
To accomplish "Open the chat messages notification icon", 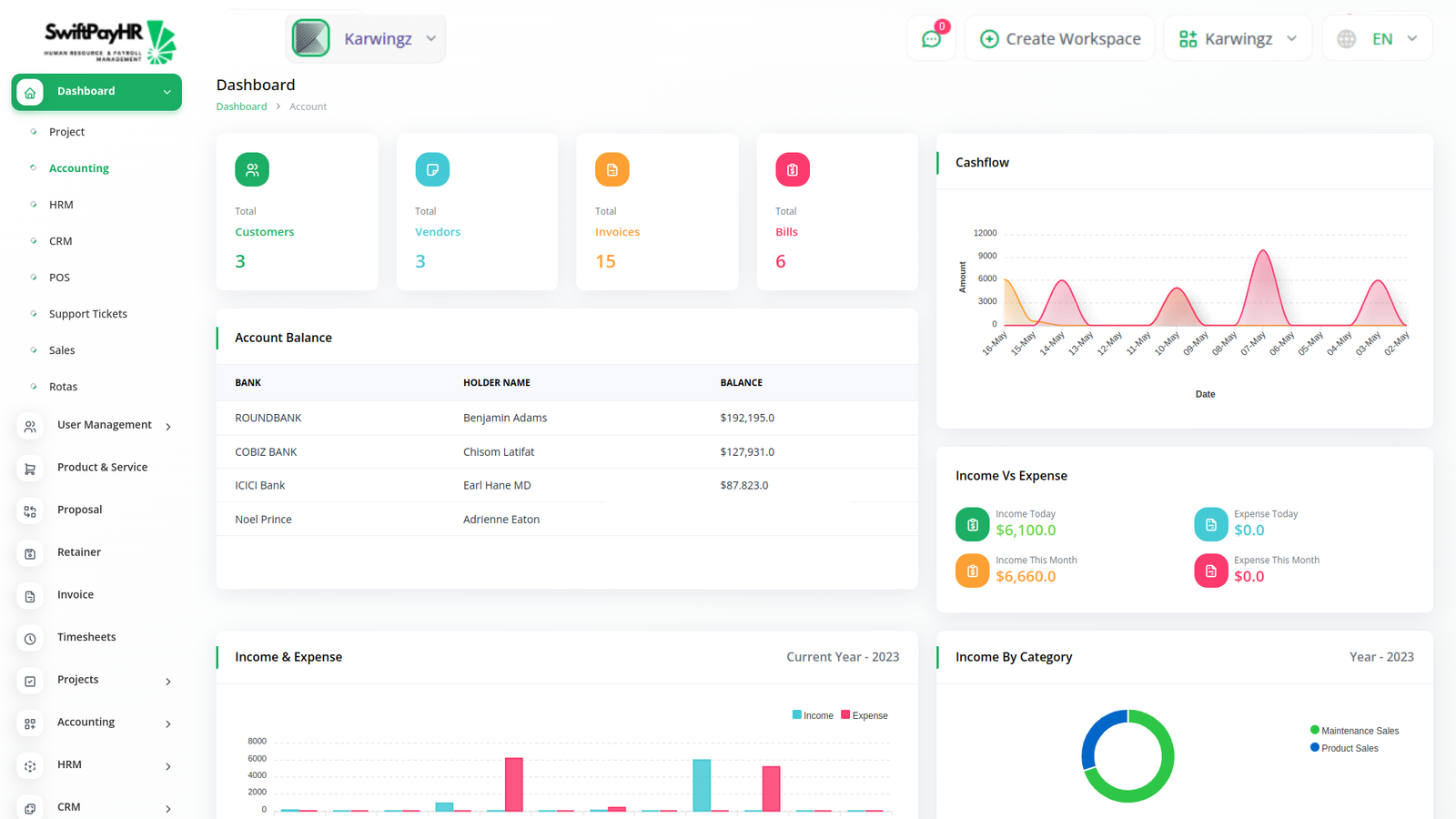I will (x=931, y=39).
